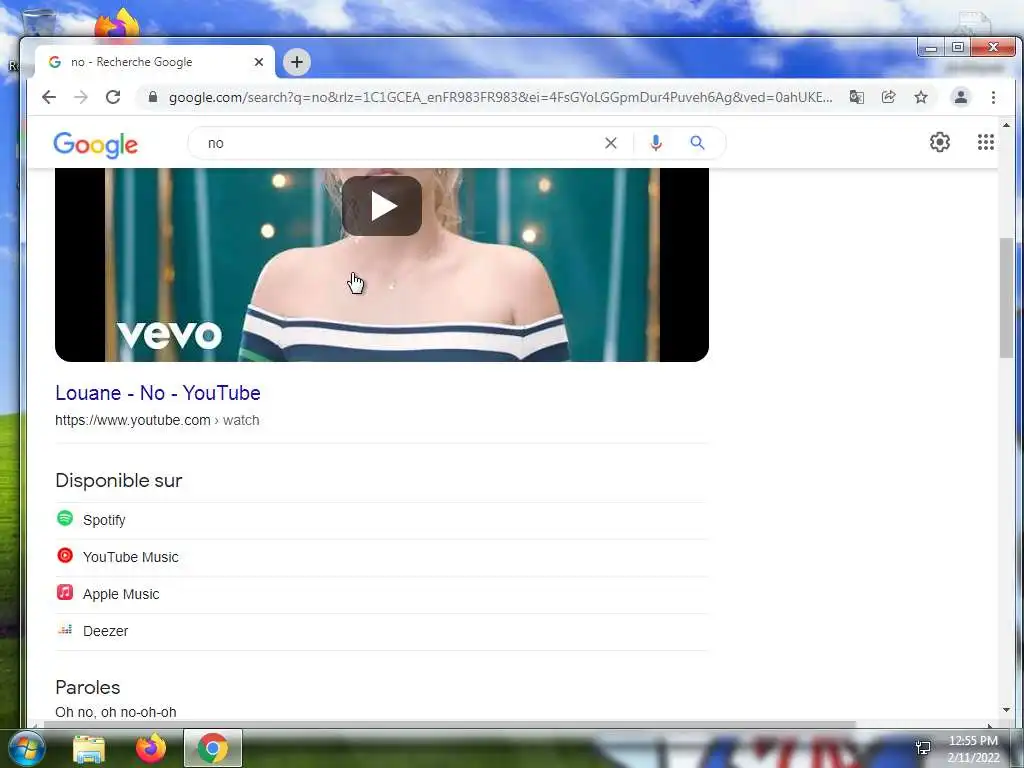This screenshot has width=1024, height=768.
Task: Go to Google homepage logo
Action: 95,144
